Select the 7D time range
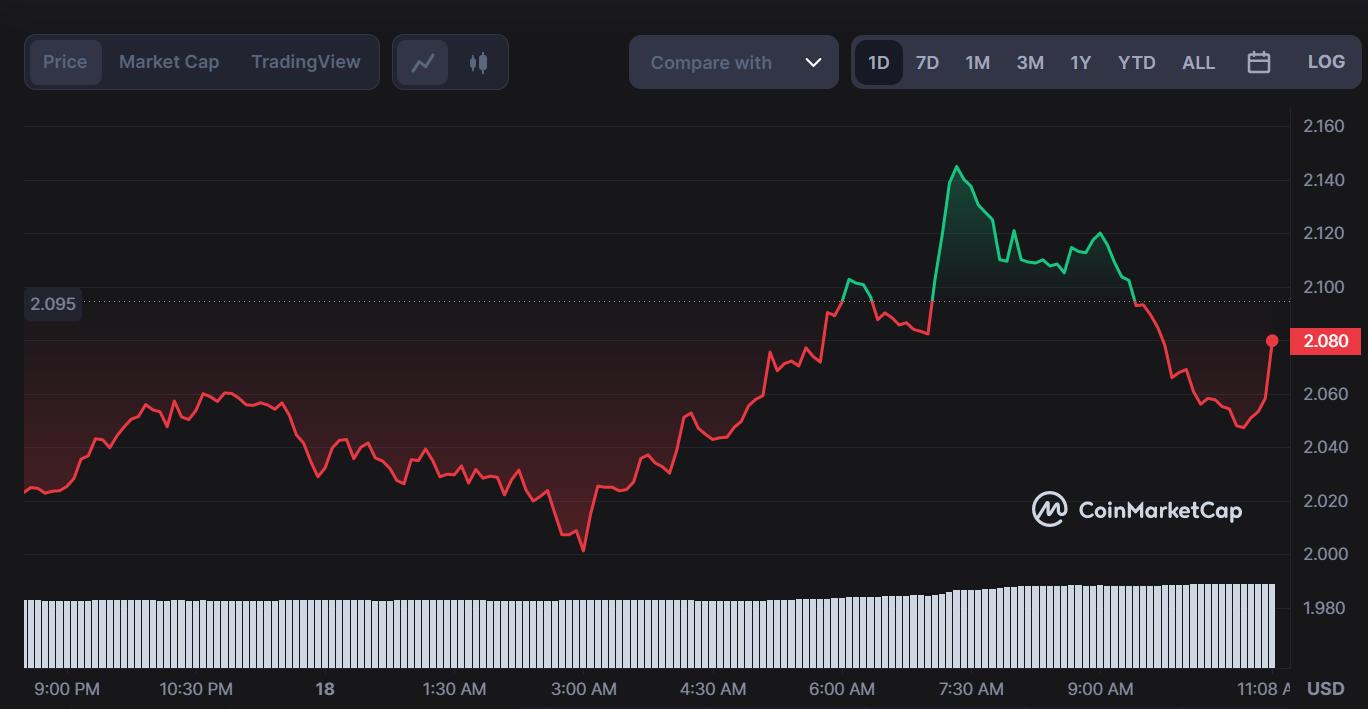The height and width of the screenshot is (709, 1368). (x=927, y=63)
